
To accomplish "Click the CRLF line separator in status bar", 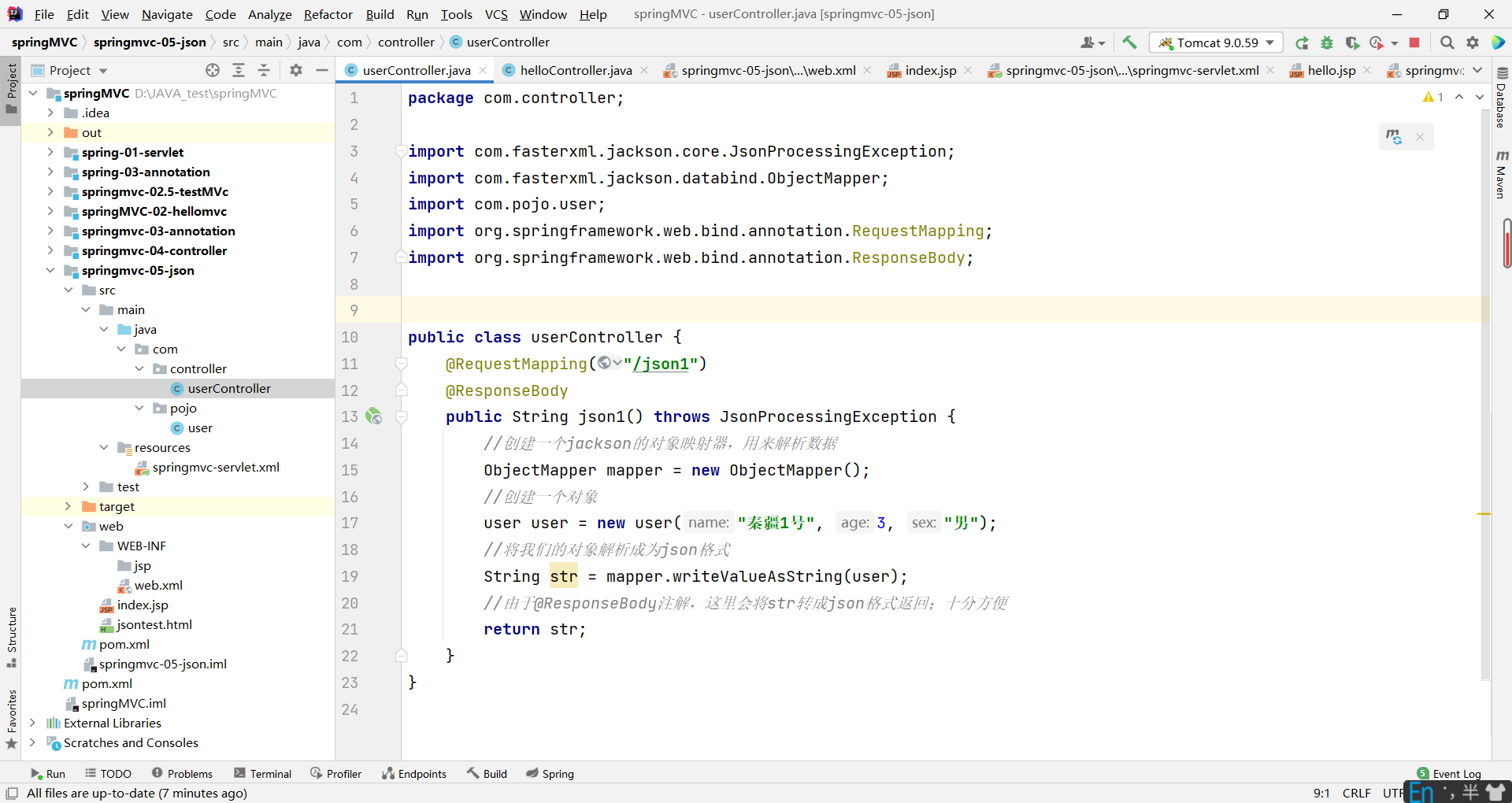I will (1356, 793).
